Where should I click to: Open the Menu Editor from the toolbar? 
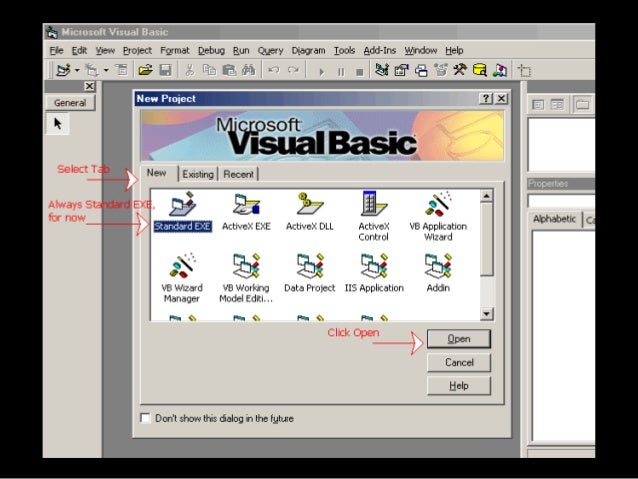(x=122, y=70)
